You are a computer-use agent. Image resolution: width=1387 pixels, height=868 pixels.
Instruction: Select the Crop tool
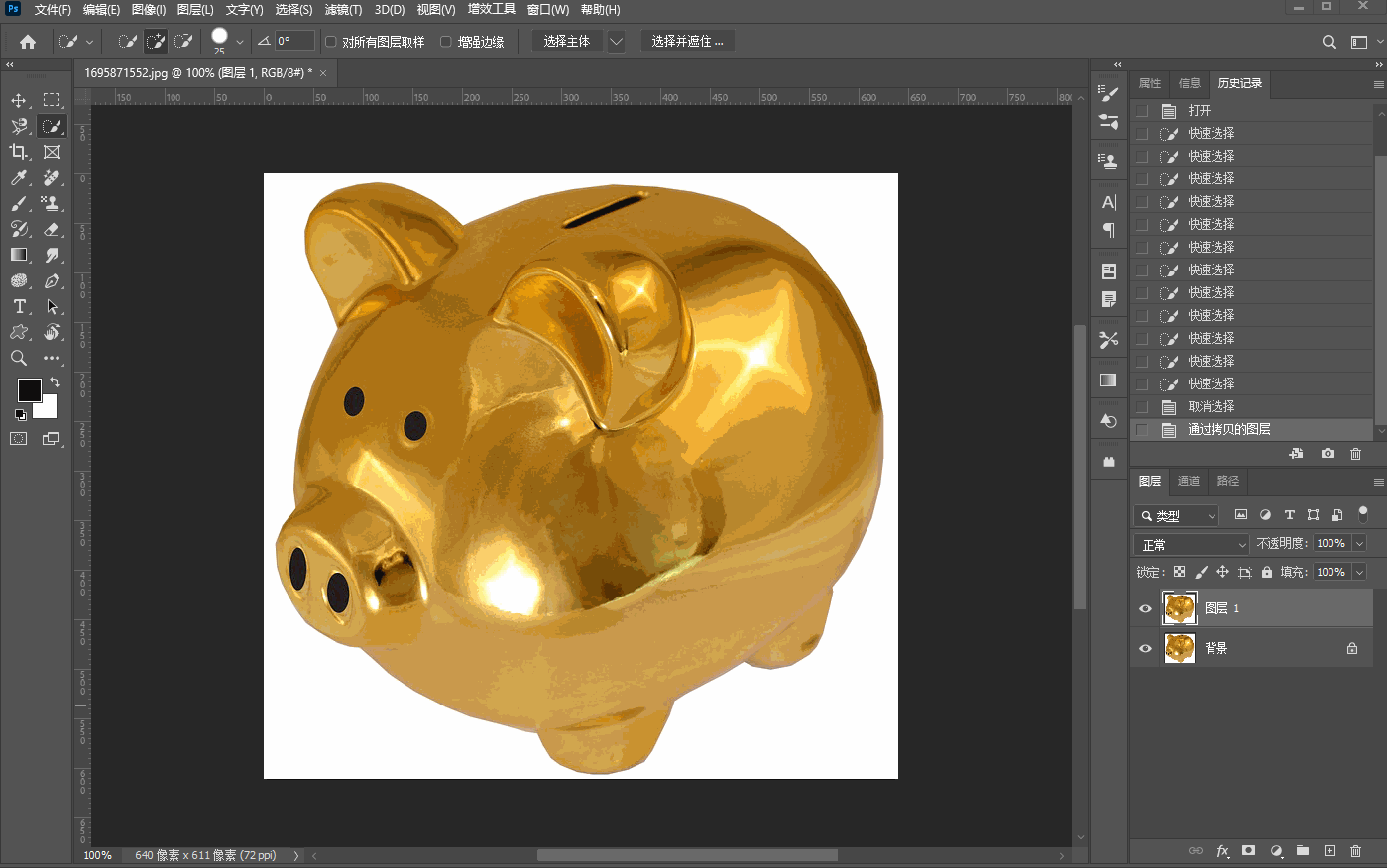(x=19, y=152)
